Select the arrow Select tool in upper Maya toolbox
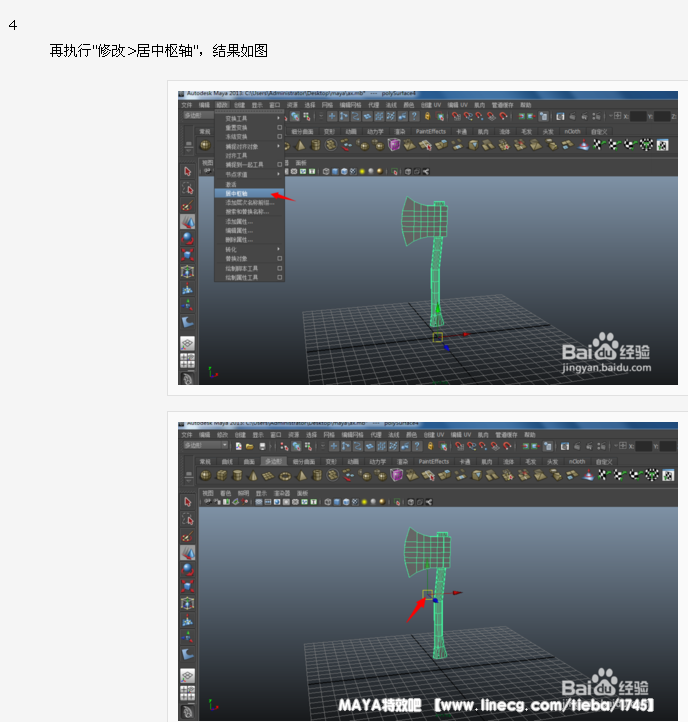The height and width of the screenshot is (722, 688). coord(187,171)
